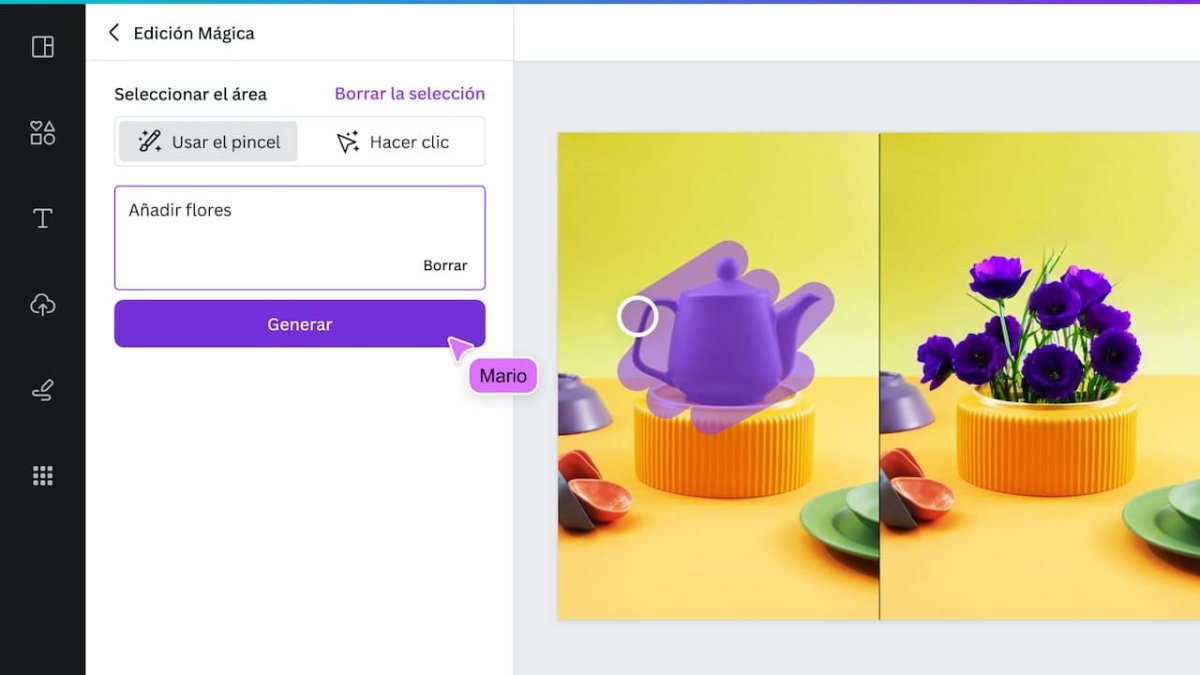Select the Text tool in sidebar
Image resolution: width=1200 pixels, height=675 pixels.
[x=42, y=219]
